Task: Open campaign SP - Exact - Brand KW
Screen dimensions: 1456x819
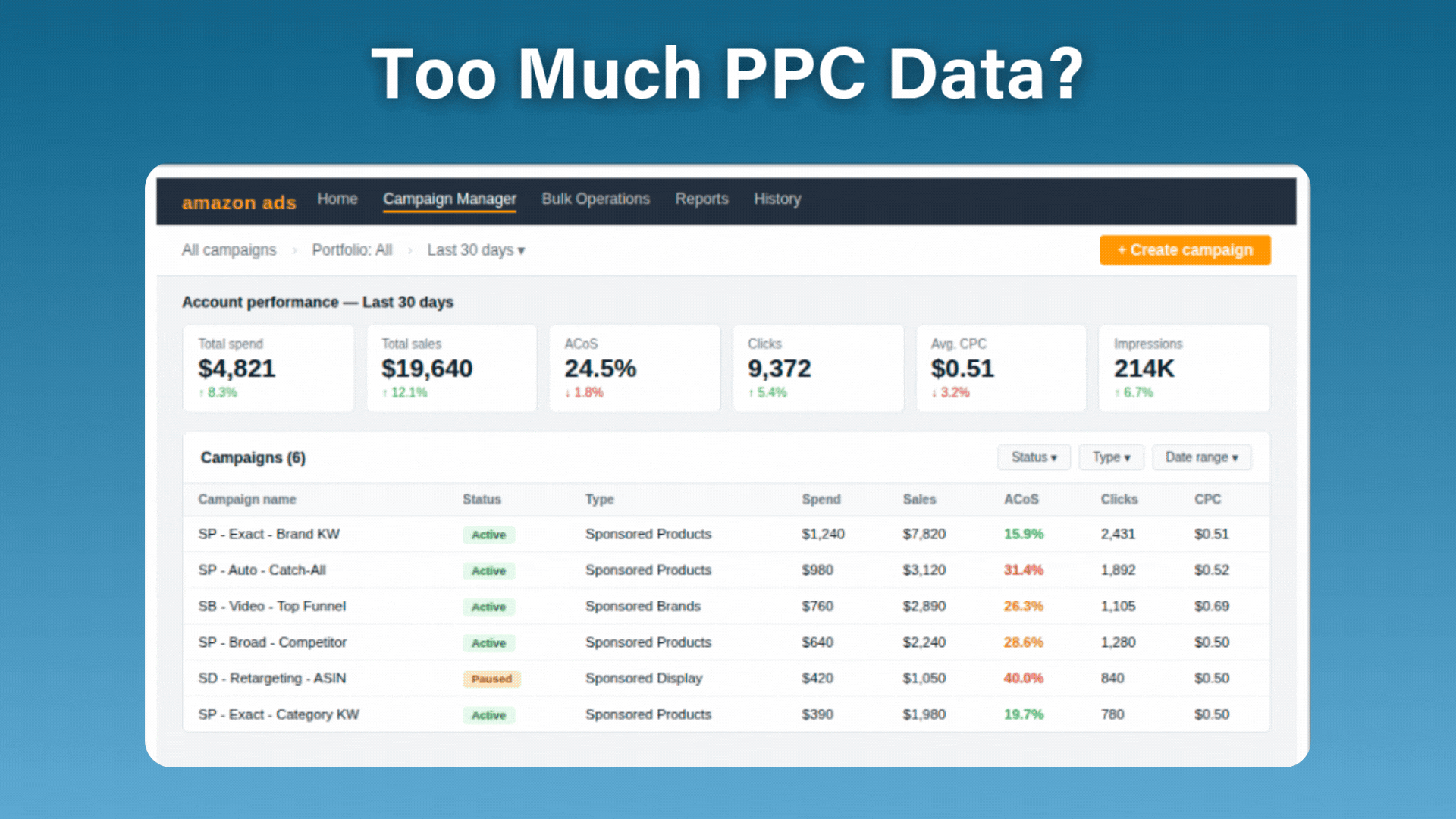Action: click(269, 534)
